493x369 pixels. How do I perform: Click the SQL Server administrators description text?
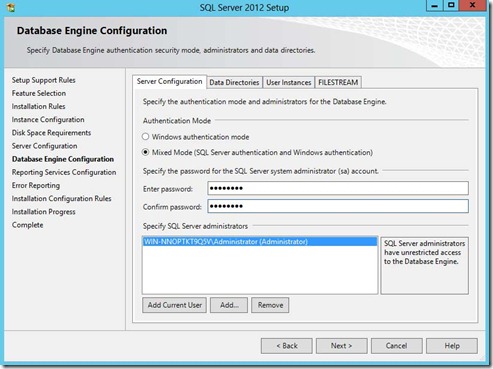point(424,252)
